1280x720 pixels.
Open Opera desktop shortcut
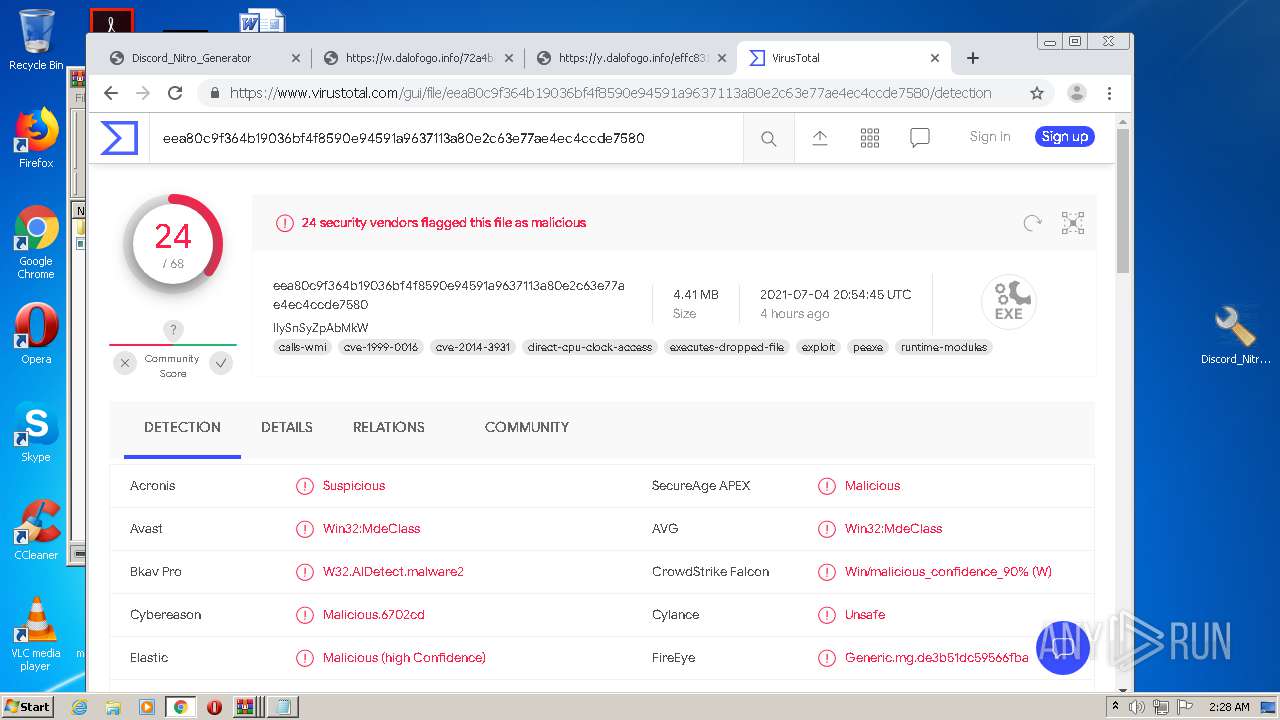[x=36, y=334]
